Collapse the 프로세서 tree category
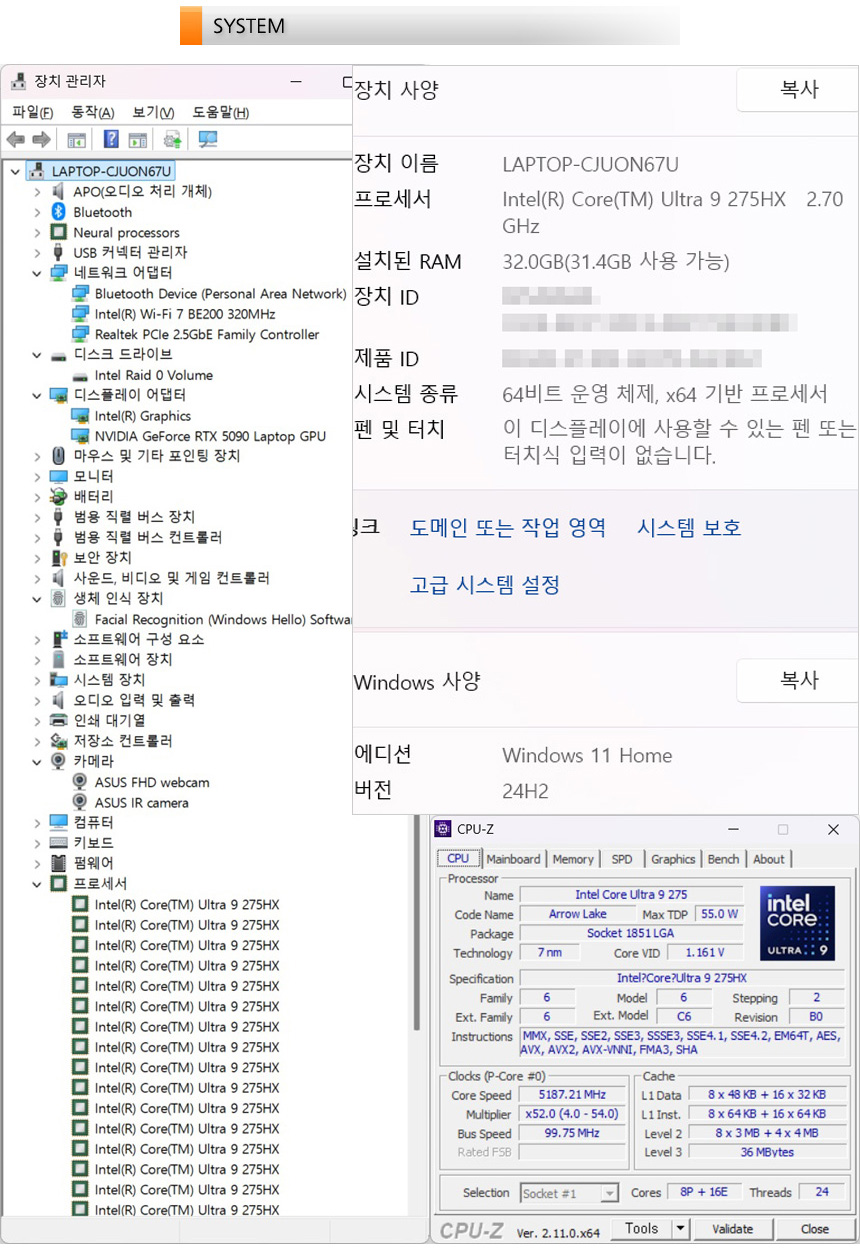 coord(37,884)
